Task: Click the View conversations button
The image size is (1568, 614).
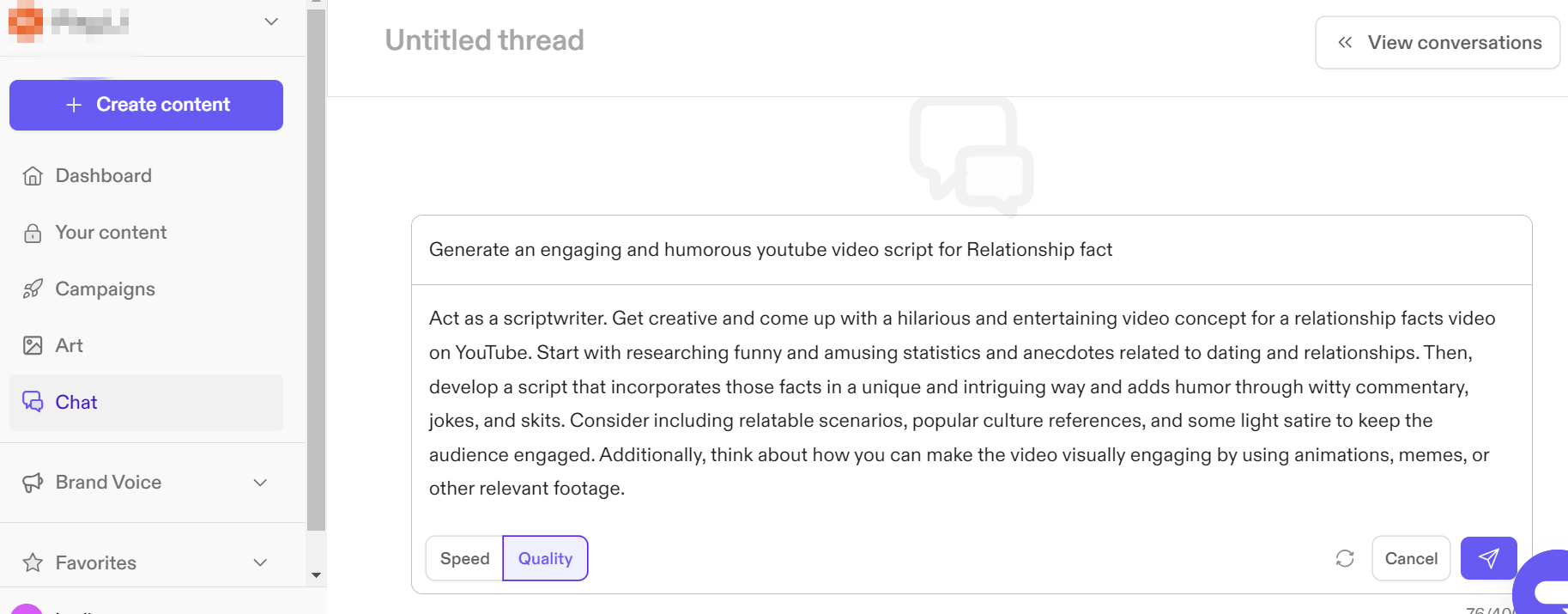Action: pos(1438,43)
